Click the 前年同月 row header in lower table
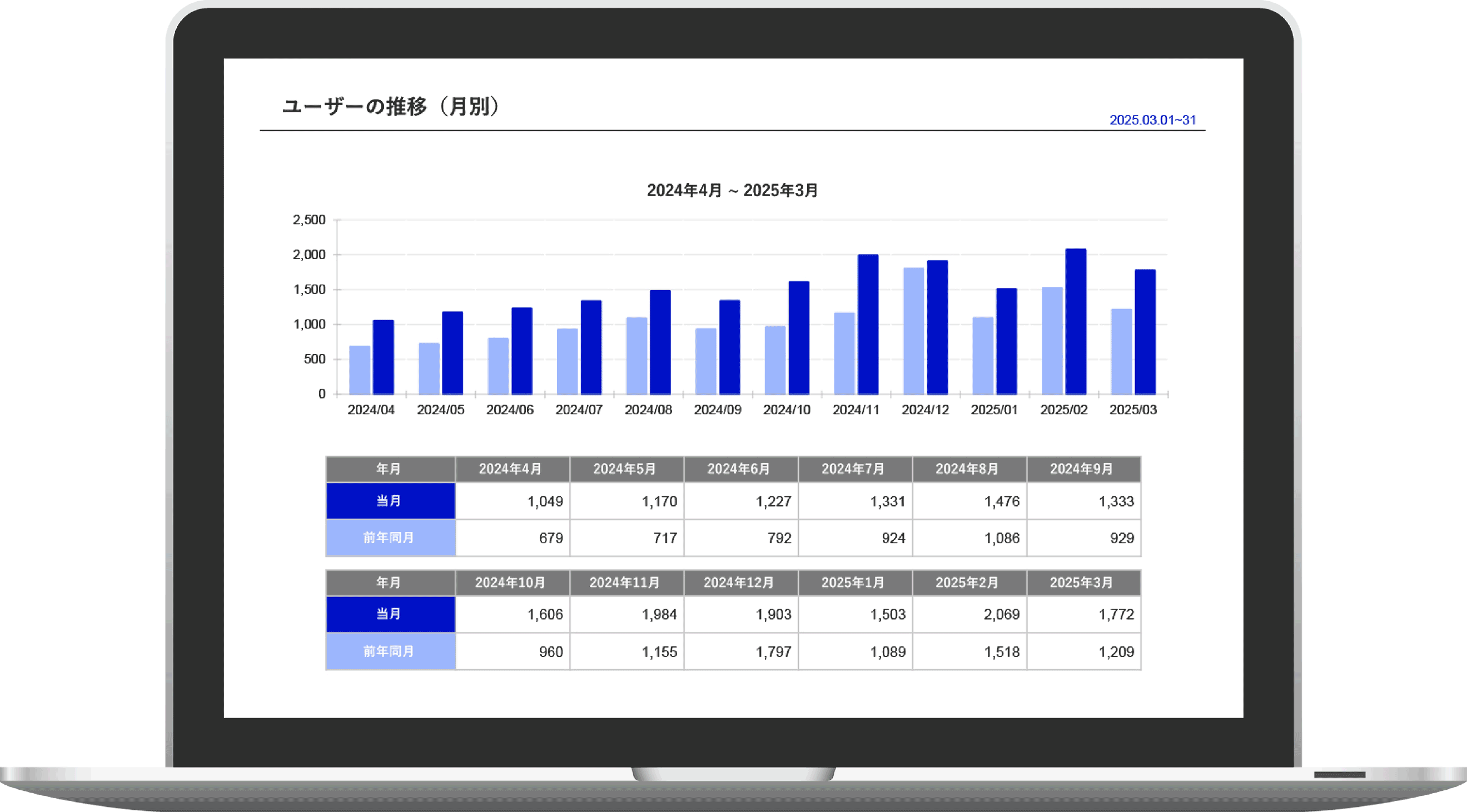This screenshot has height=812, width=1467. click(391, 651)
